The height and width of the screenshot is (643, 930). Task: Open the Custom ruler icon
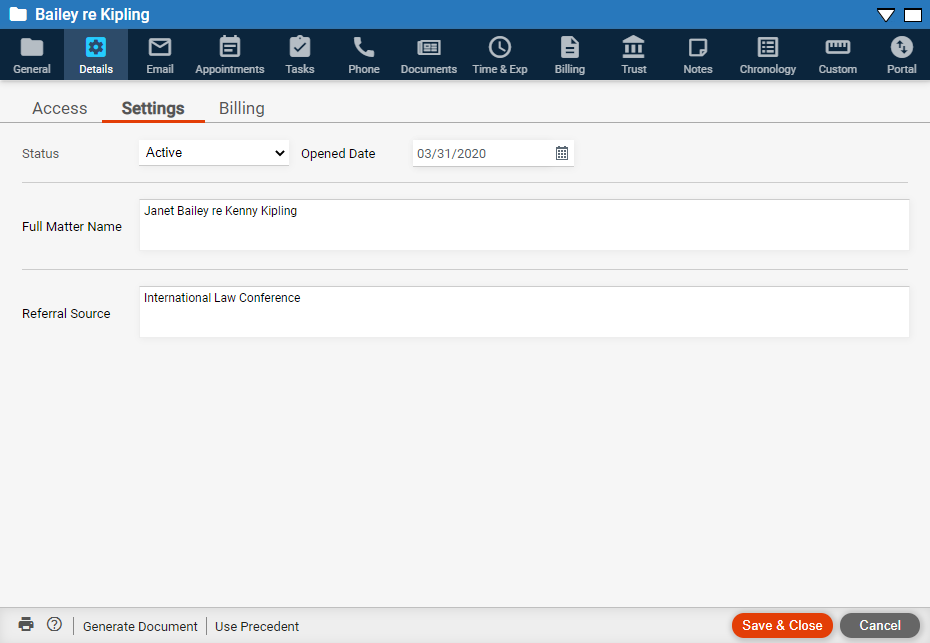coord(837,47)
